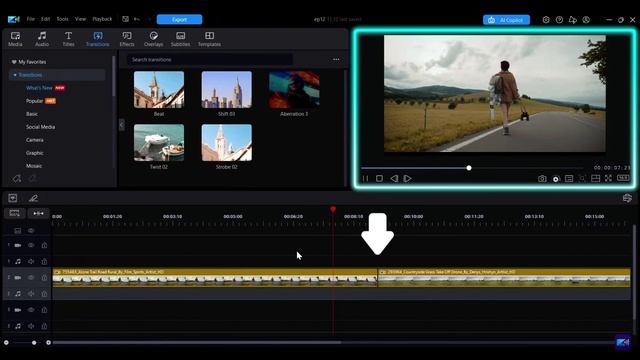Screen dimensions: 640x360
Task: Switch to the Overlays room
Action: pyautogui.click(x=153, y=39)
